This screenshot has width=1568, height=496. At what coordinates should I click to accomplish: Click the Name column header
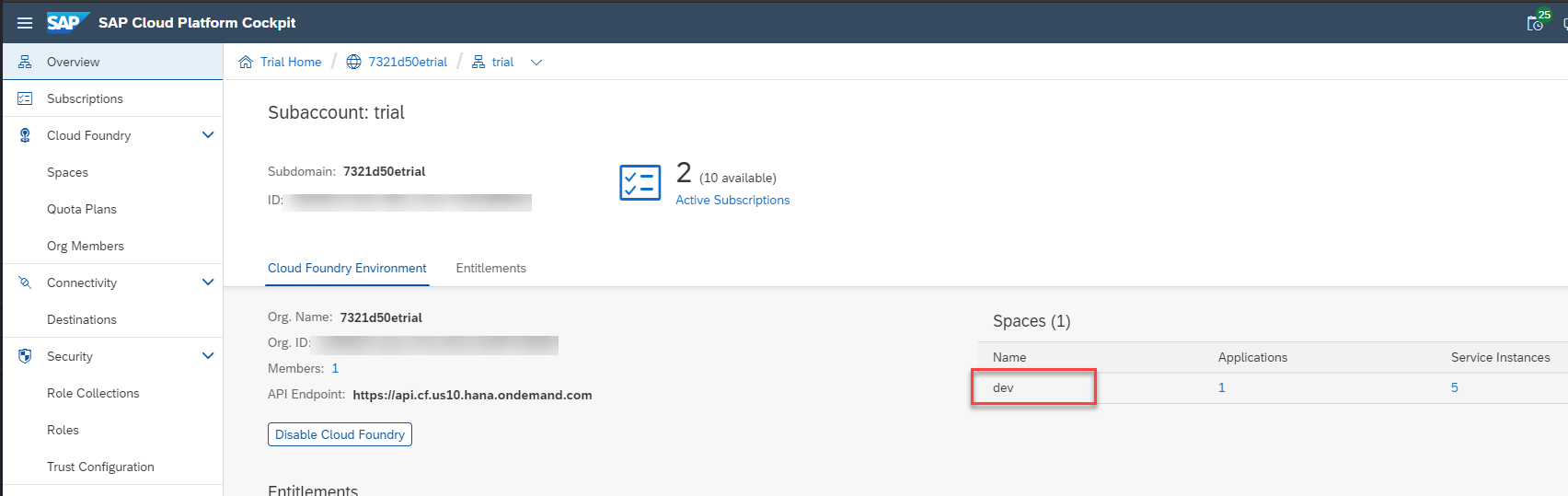[x=1009, y=357]
